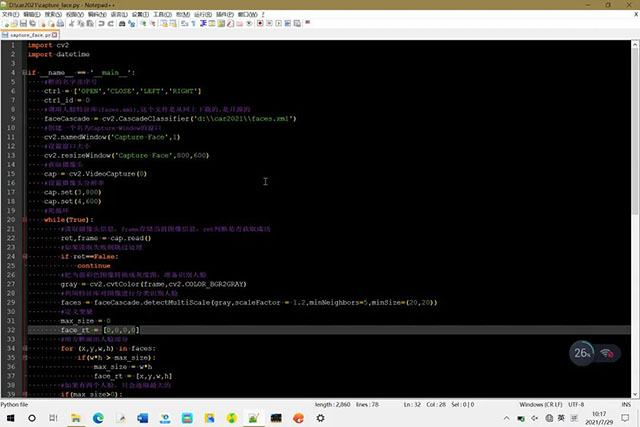The width and height of the screenshot is (640, 427).
Task: Show hidden system tray icons chevron
Action: click(507, 418)
